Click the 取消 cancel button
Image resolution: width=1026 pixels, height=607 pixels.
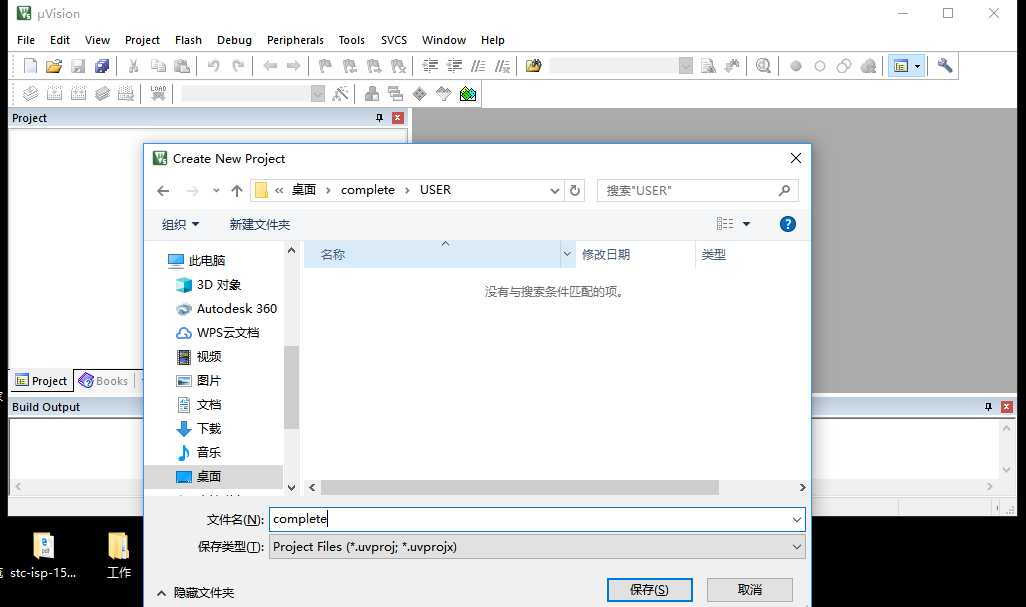(750, 590)
